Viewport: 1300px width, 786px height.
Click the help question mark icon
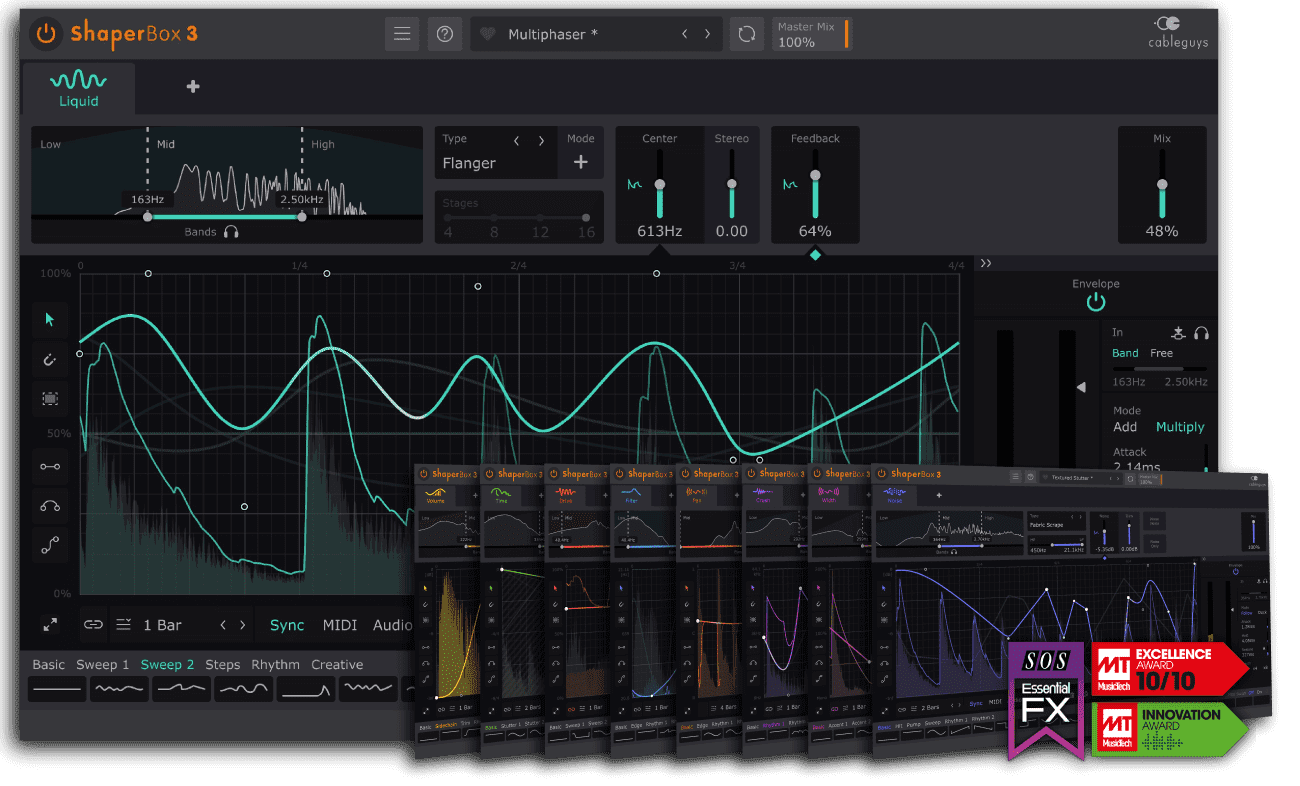pyautogui.click(x=445, y=34)
